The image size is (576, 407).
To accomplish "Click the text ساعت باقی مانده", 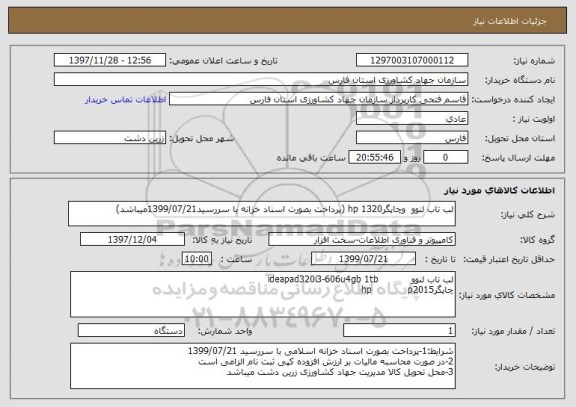I will click(311, 158).
